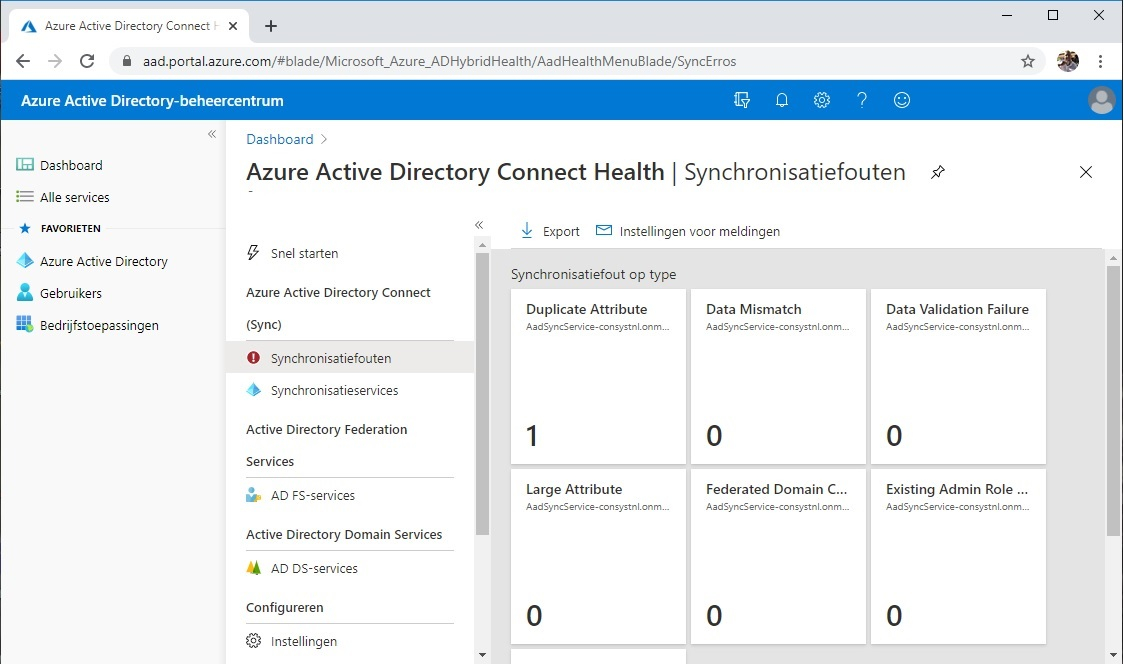Click the notifications bell icon
Viewport: 1124px width, 664px height.
[x=782, y=100]
